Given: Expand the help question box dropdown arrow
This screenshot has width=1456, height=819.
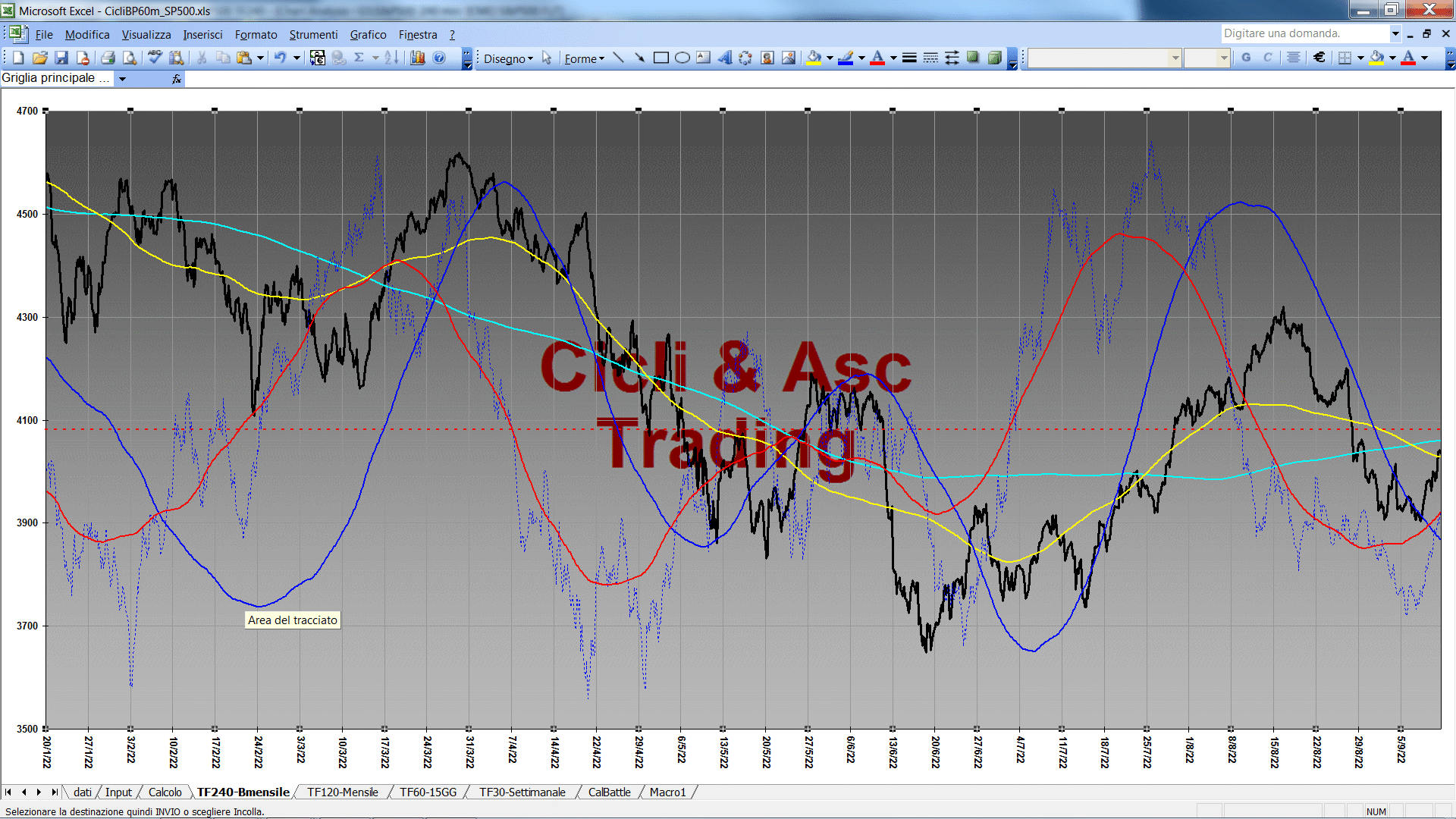Looking at the screenshot, I should tap(1395, 33).
